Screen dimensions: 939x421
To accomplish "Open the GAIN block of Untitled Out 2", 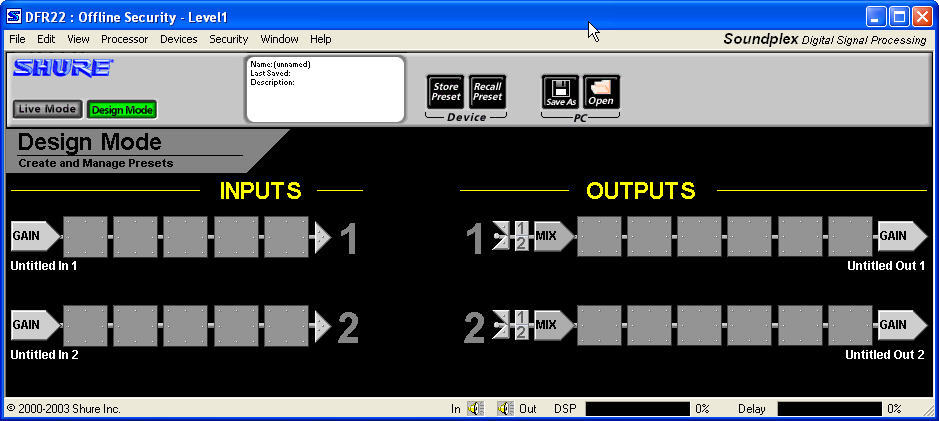I will tap(902, 325).
